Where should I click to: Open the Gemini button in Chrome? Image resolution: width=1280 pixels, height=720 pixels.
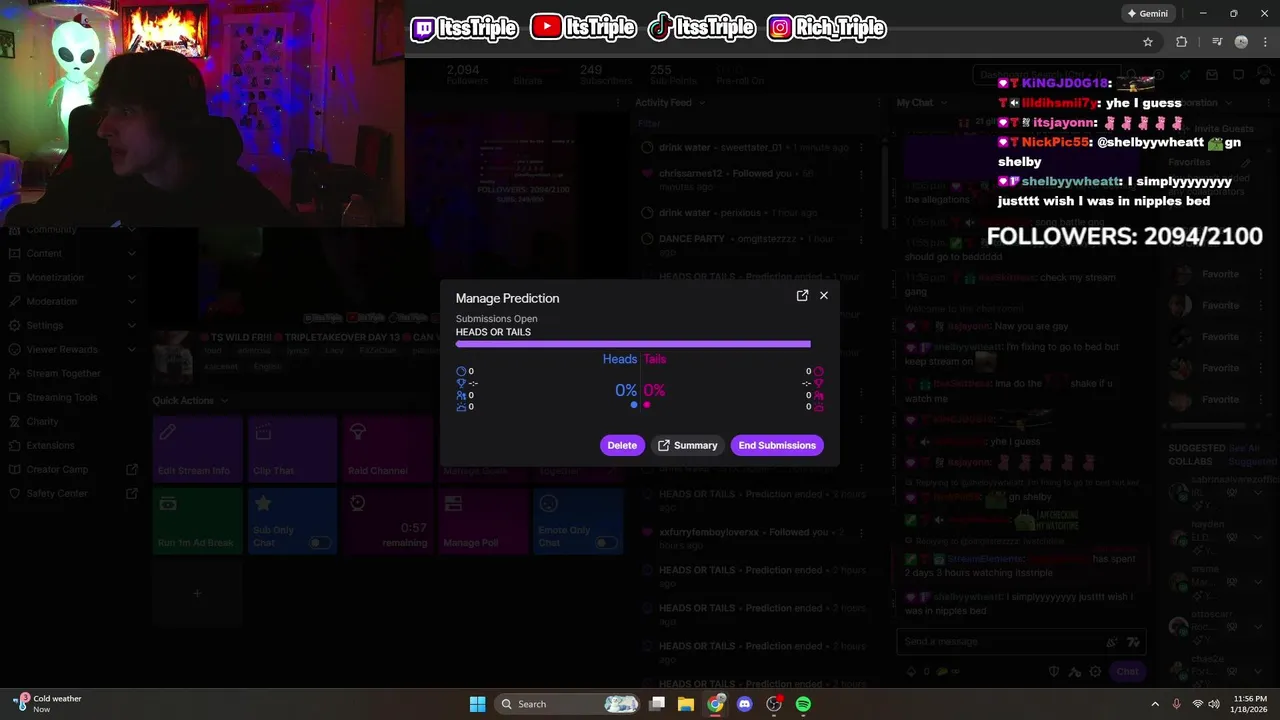pos(1147,14)
